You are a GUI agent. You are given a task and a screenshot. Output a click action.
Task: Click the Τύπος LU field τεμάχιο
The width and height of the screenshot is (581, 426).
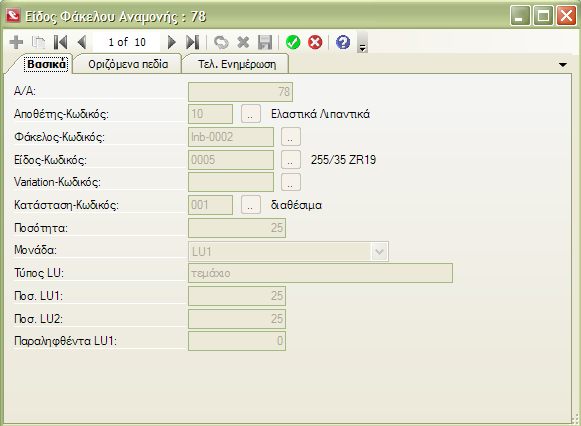point(320,273)
